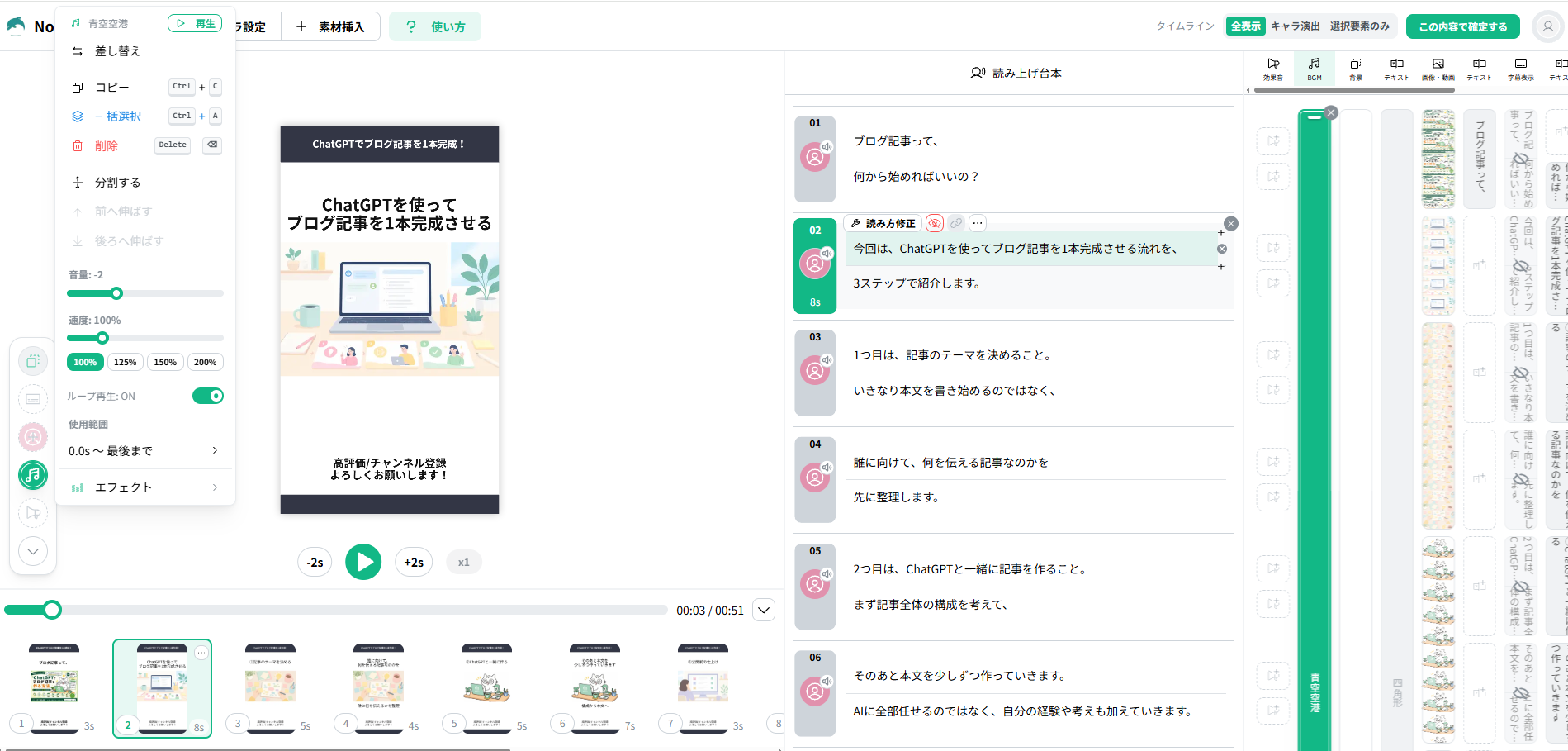This screenshot has height=751, width=1568.
Task: Click the 素材挿入 insert material button
Action: pyautogui.click(x=331, y=26)
